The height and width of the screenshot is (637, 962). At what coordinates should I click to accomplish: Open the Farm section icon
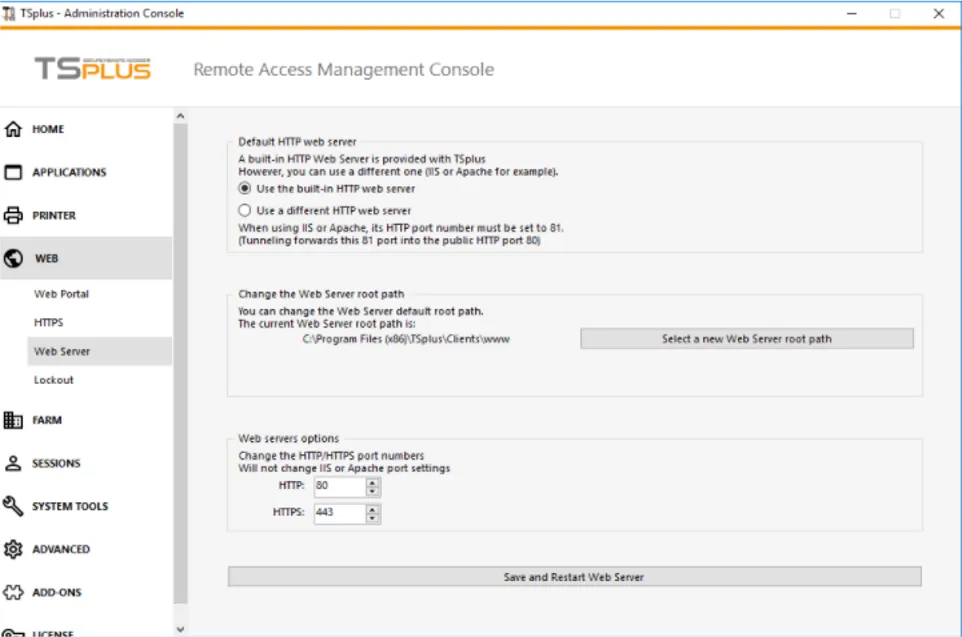[13, 420]
